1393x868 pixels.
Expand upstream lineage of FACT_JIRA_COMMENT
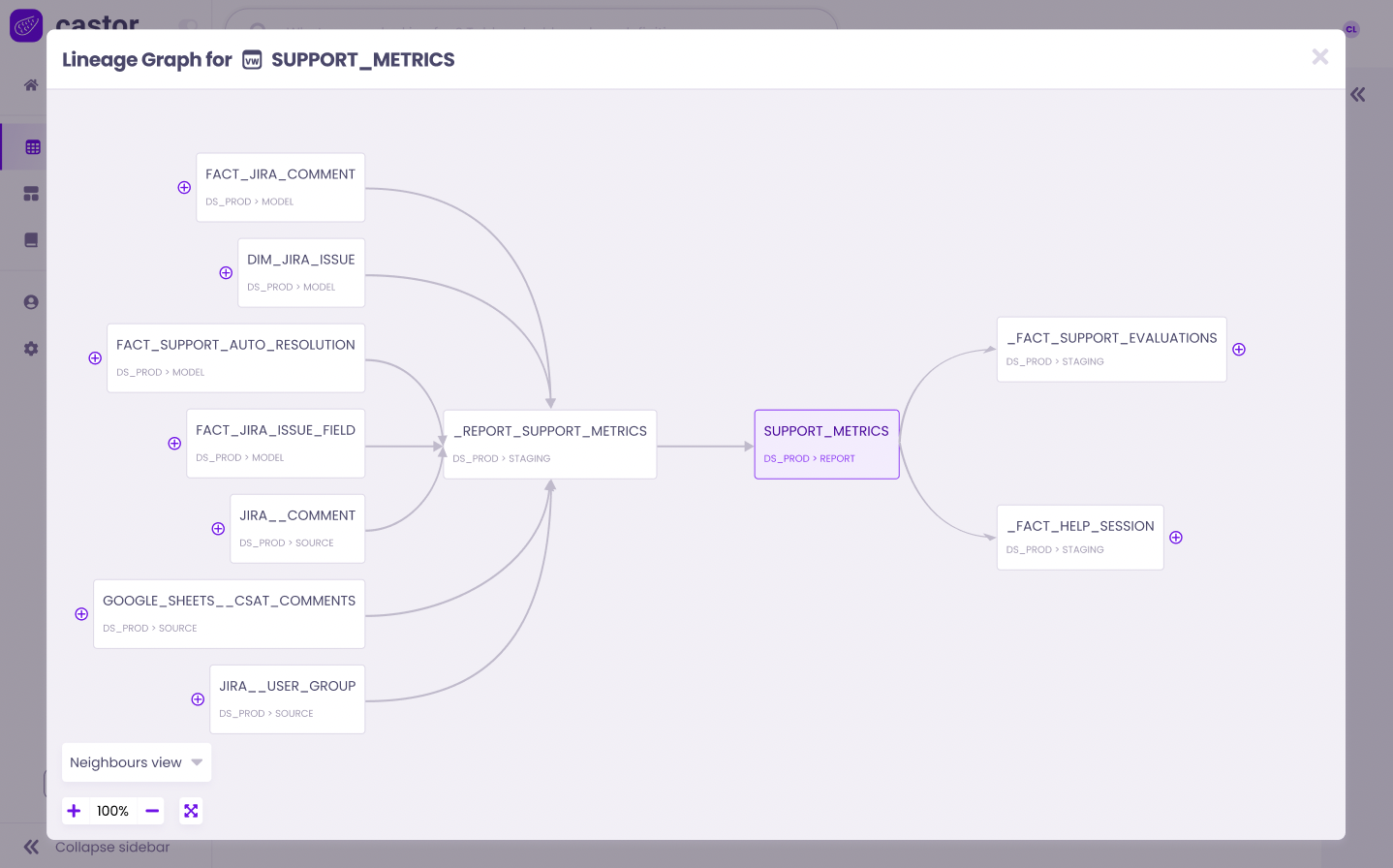tap(184, 187)
